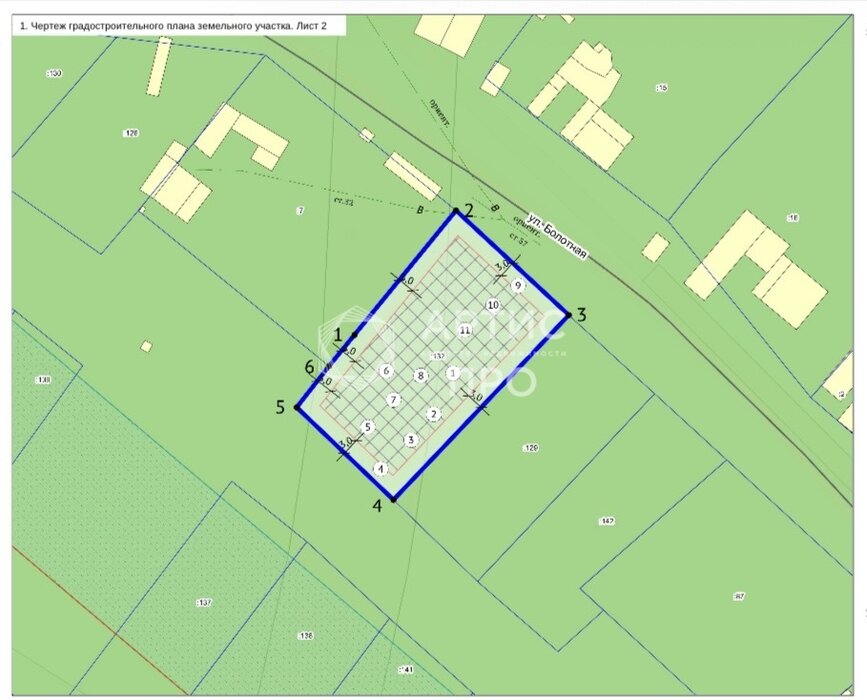This screenshot has width=867, height=700.
Task: Select boundary point label 2 at north corner
Action: coord(469,210)
